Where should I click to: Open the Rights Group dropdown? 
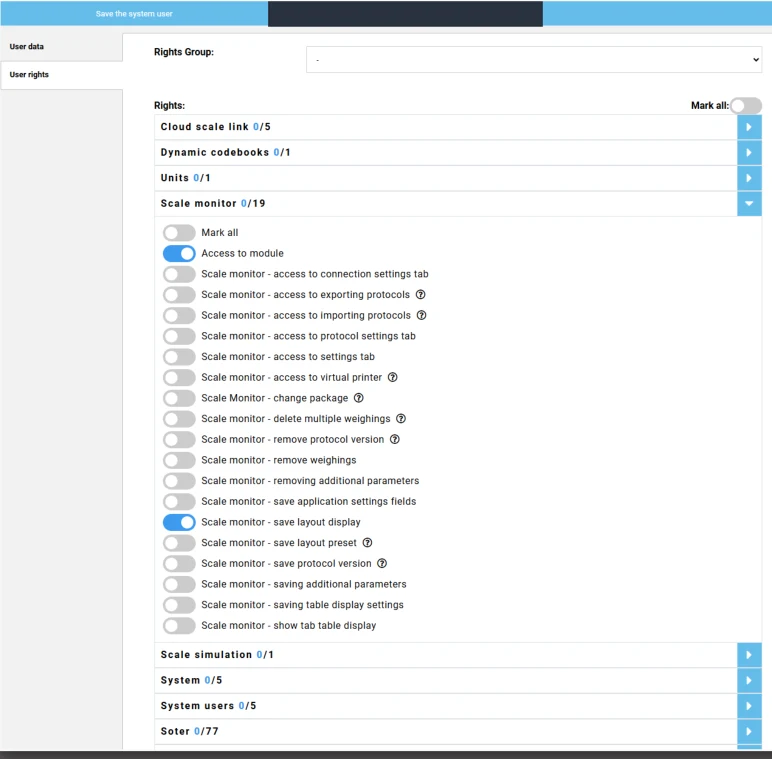(x=534, y=60)
